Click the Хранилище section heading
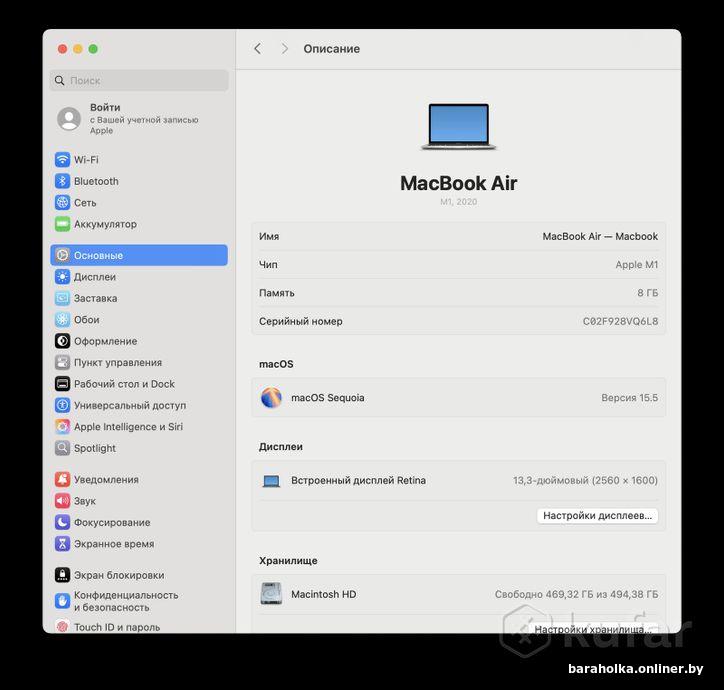 click(288, 561)
